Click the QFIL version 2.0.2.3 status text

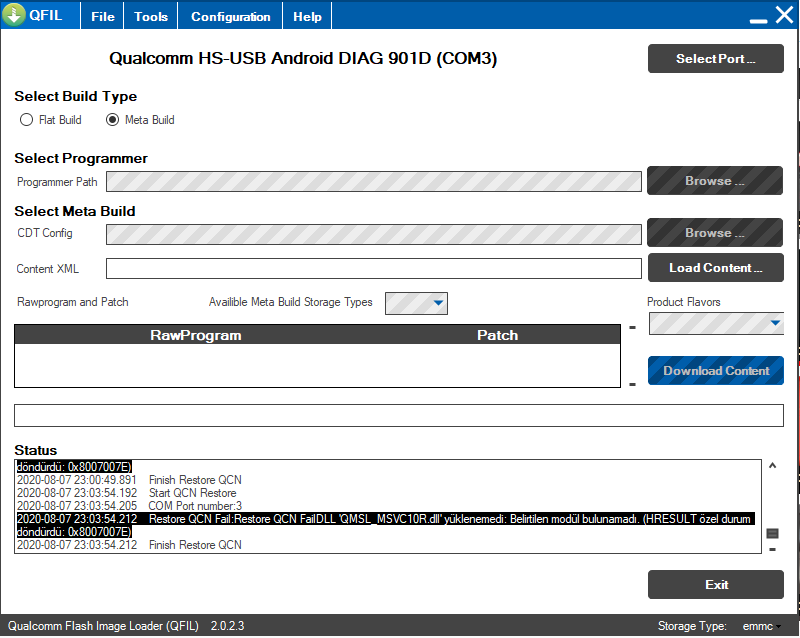pyautogui.click(x=126, y=626)
